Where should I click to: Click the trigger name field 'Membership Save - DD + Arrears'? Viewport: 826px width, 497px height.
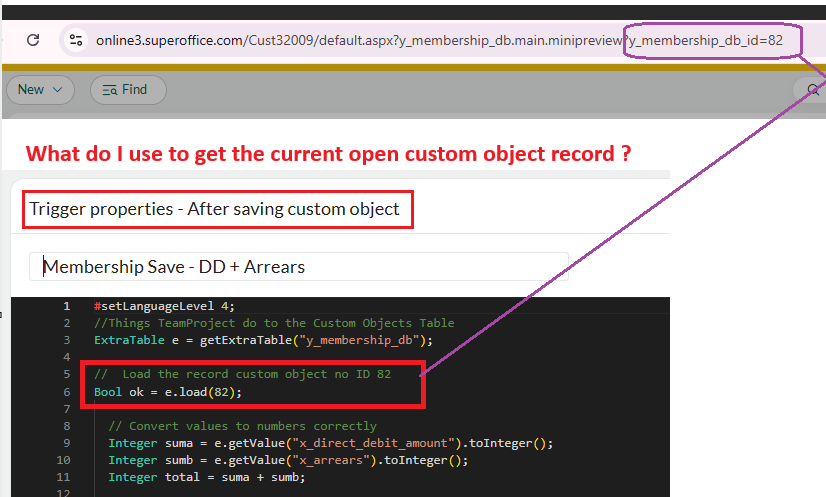tap(298, 266)
